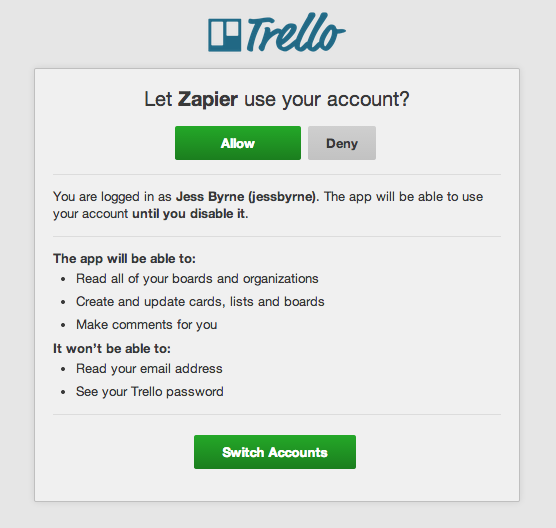
Task: Click the 'See your Trello password' item
Action: pyautogui.click(x=150, y=392)
